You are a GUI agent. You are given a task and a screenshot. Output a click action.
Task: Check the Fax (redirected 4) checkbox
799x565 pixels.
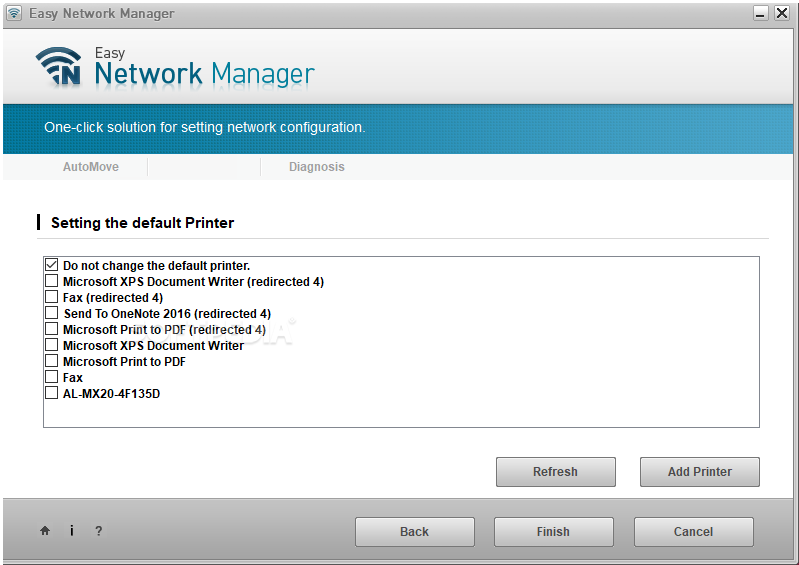coord(51,297)
